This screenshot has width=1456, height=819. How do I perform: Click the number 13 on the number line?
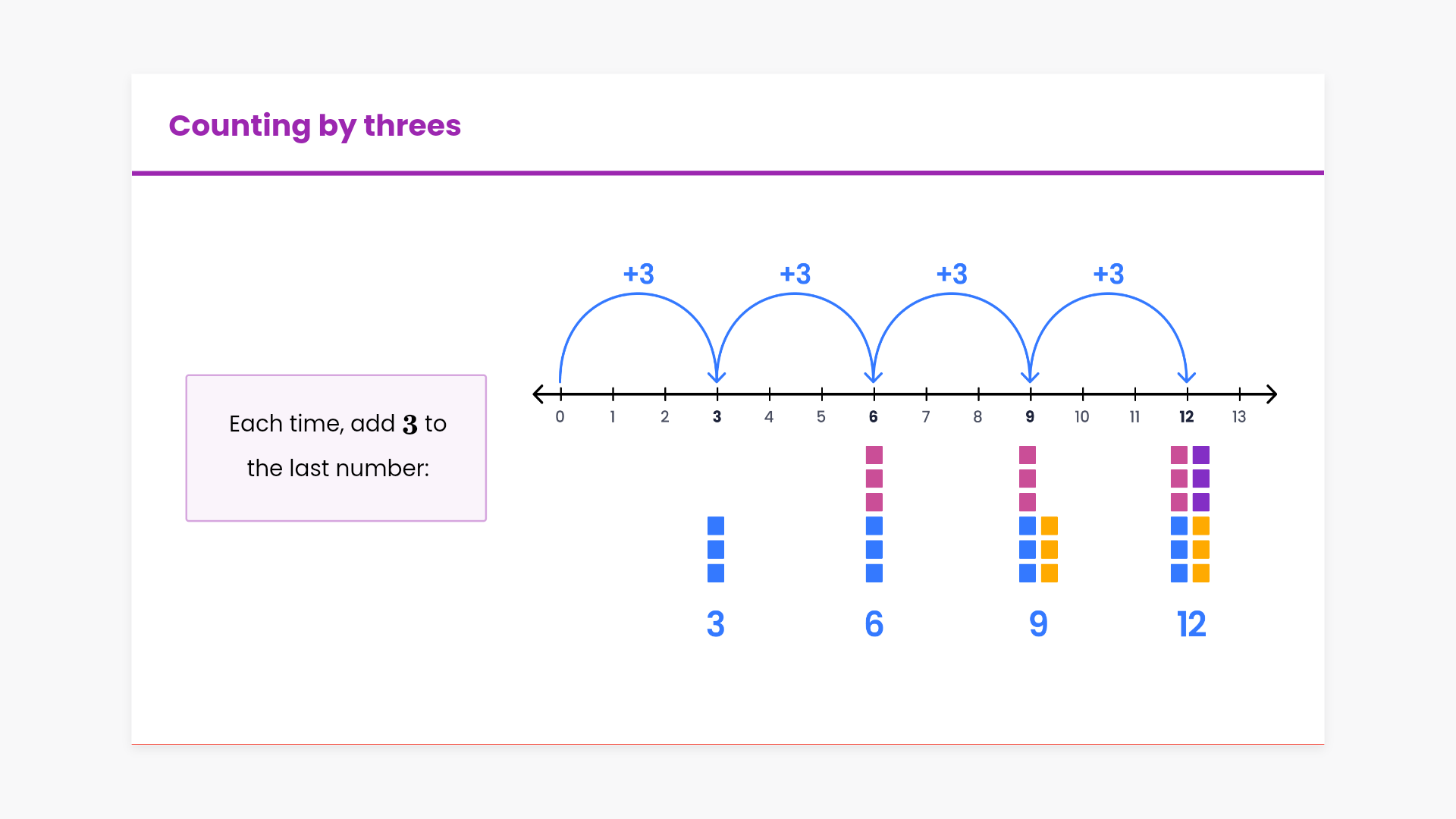1239,417
